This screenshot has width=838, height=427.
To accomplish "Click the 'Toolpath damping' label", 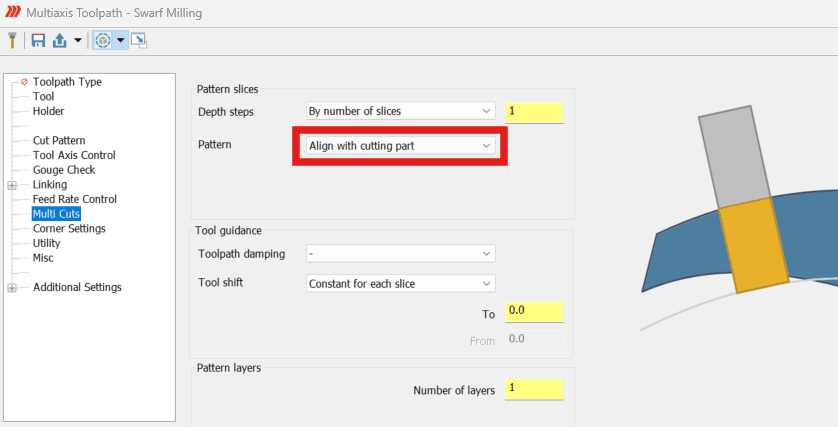I will 242,254.
